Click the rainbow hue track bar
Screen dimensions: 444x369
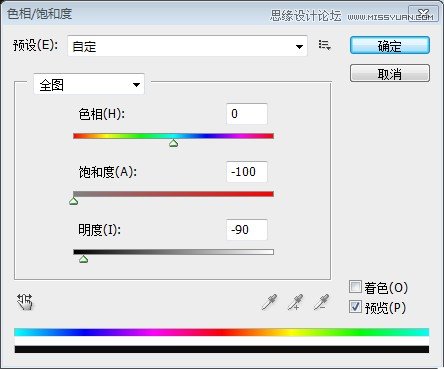point(173,136)
